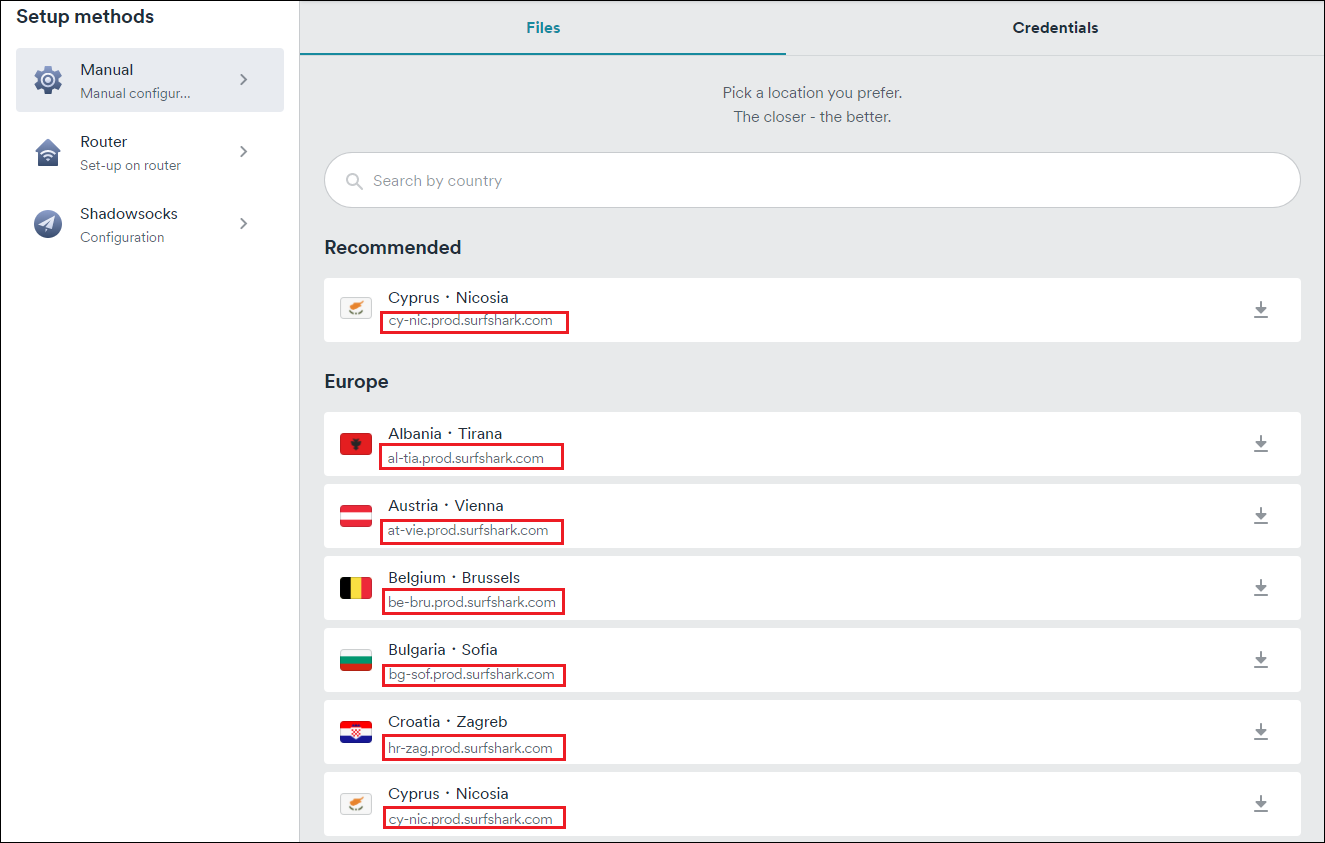Select Router setup method
This screenshot has width=1325, height=843.
click(x=150, y=152)
